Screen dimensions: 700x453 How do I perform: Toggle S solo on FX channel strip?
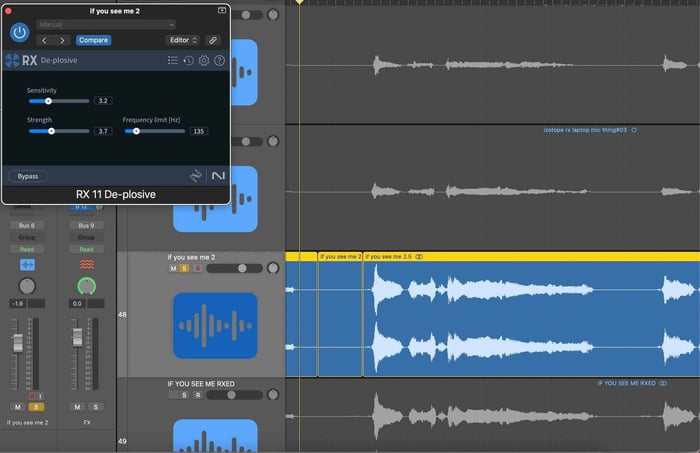coord(96,407)
